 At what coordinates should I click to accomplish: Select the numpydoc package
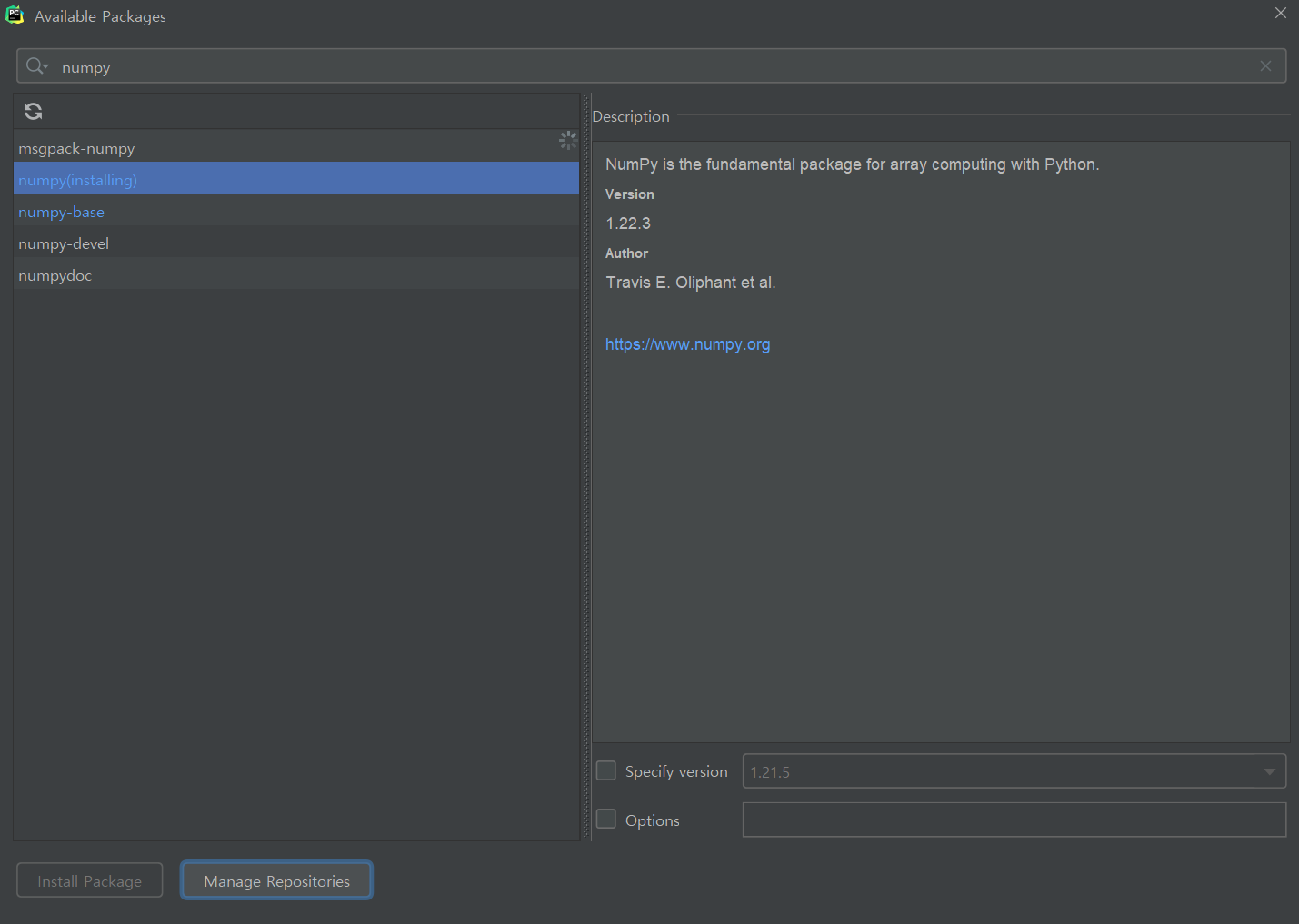(296, 275)
